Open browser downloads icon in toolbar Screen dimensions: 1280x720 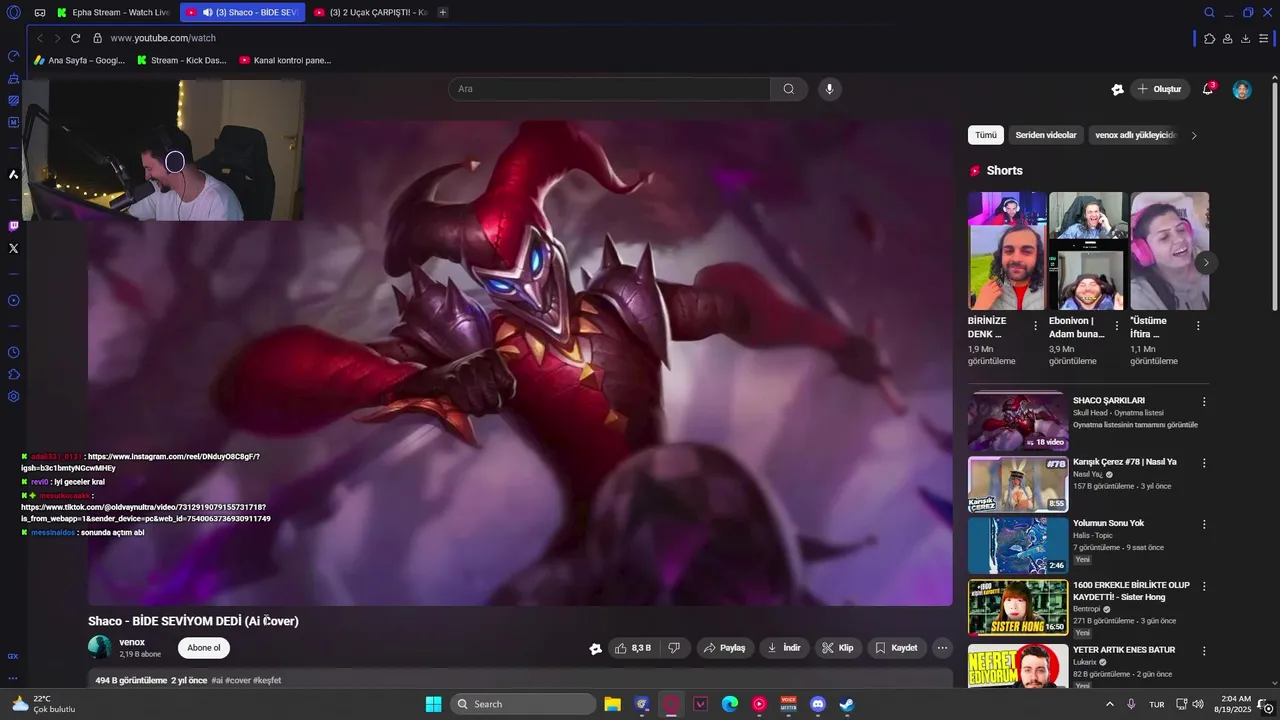[1245, 38]
